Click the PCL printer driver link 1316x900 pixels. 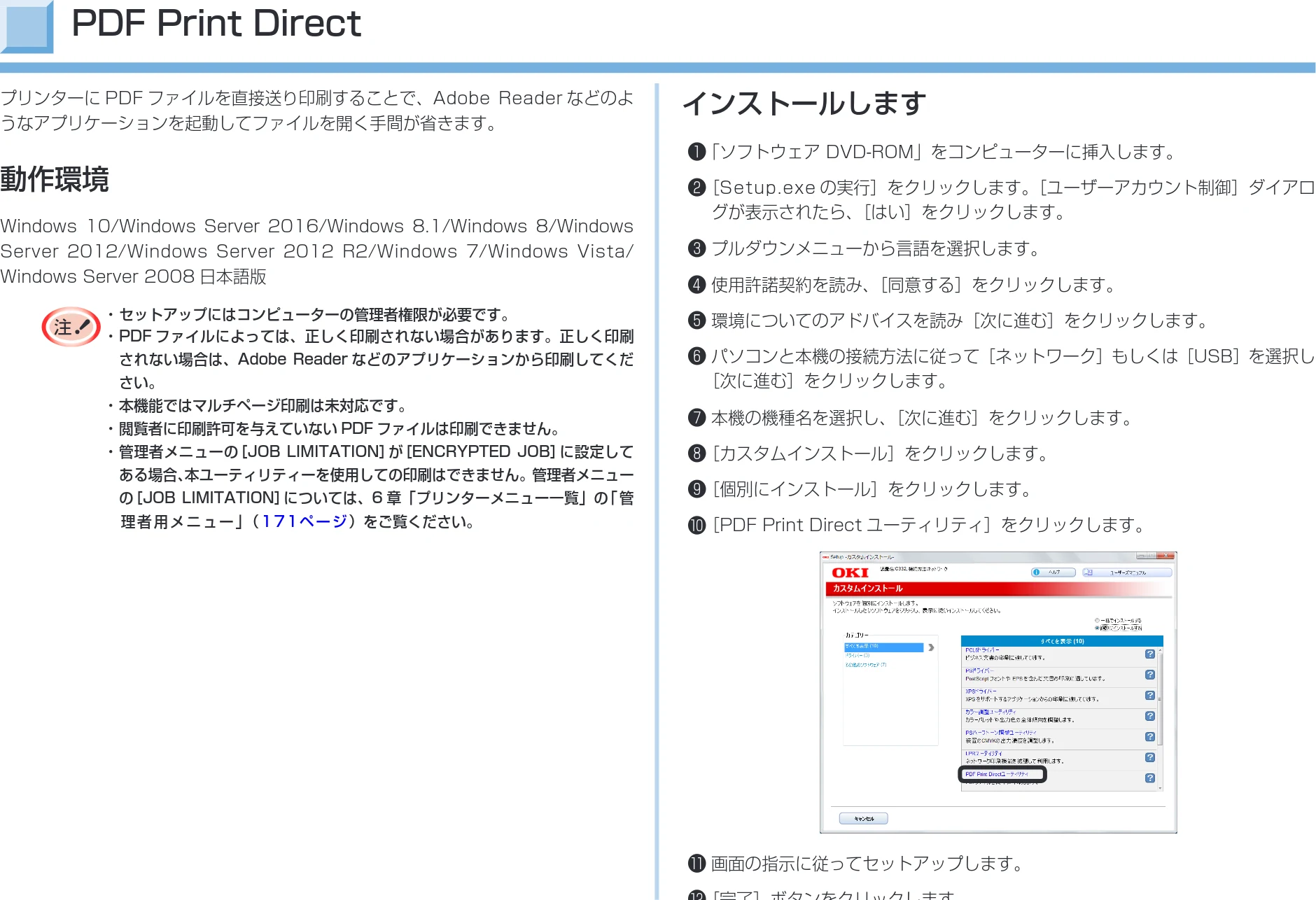pos(982,650)
